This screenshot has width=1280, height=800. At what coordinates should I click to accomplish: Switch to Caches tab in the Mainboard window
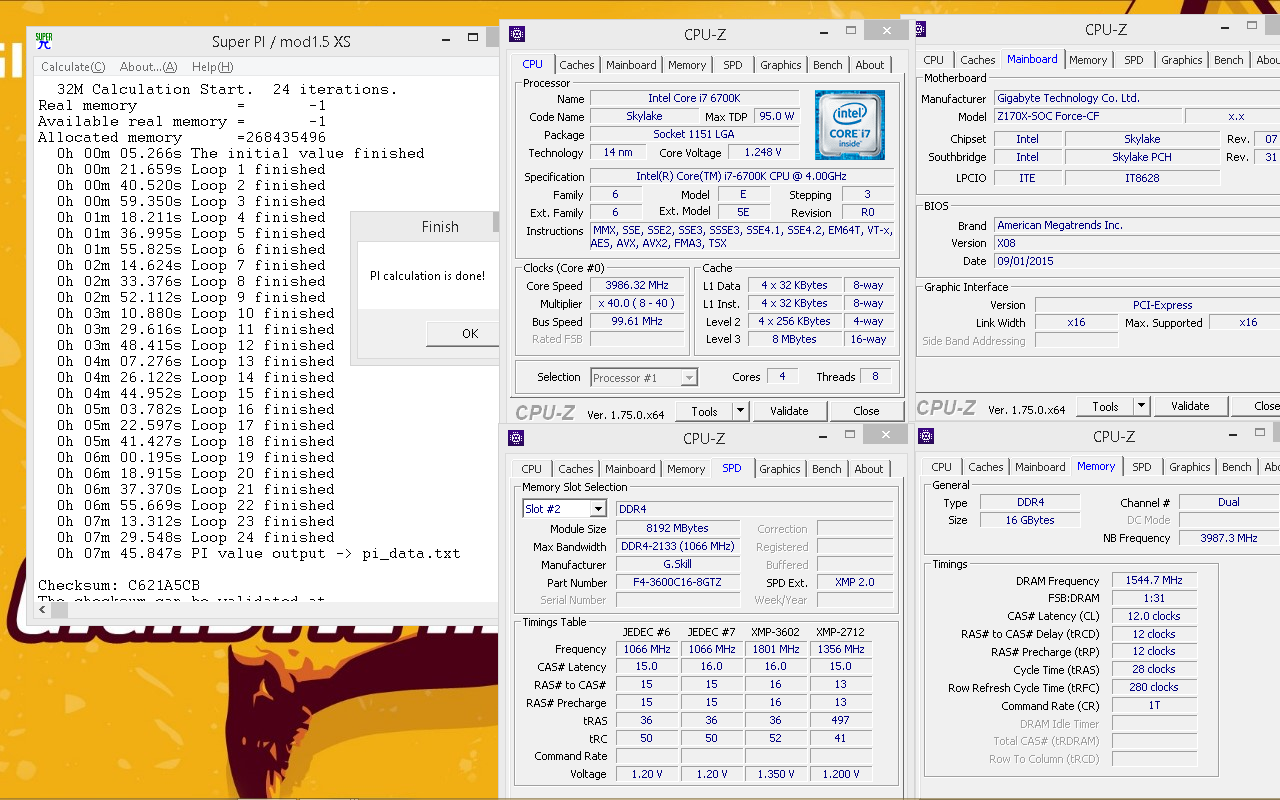tap(977, 60)
